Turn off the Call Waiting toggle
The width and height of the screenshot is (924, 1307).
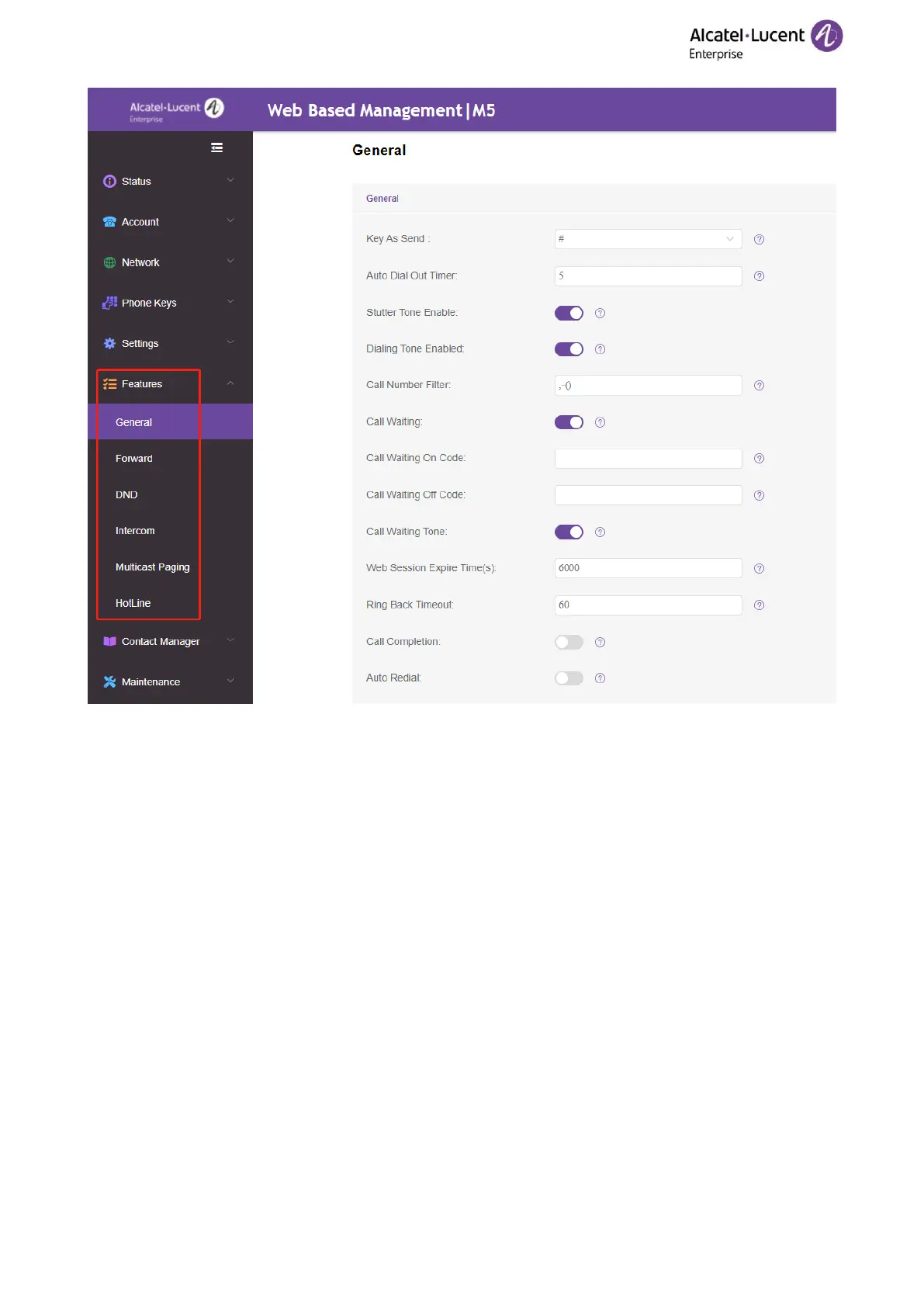click(569, 422)
